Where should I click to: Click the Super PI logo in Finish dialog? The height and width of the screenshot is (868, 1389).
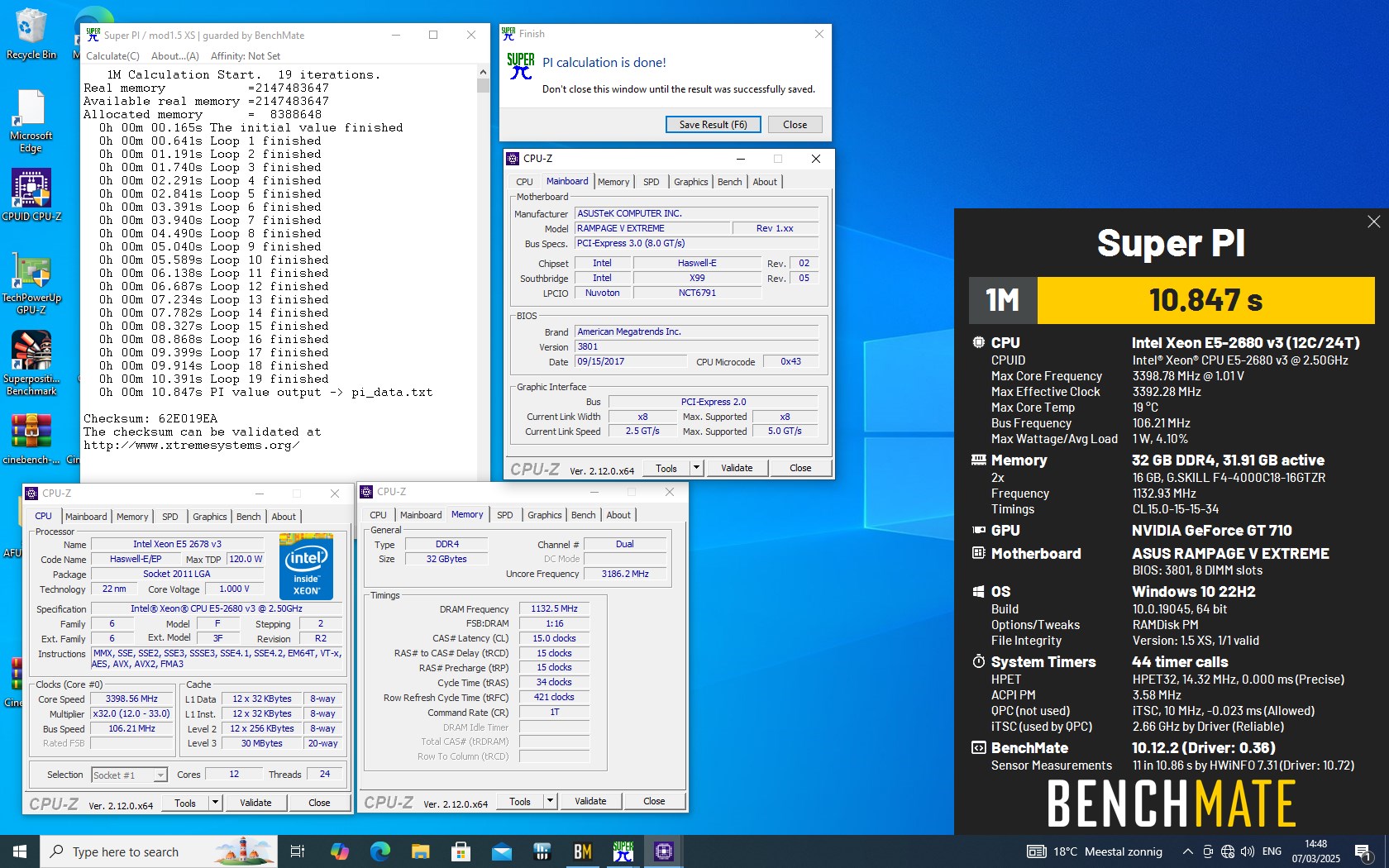520,66
